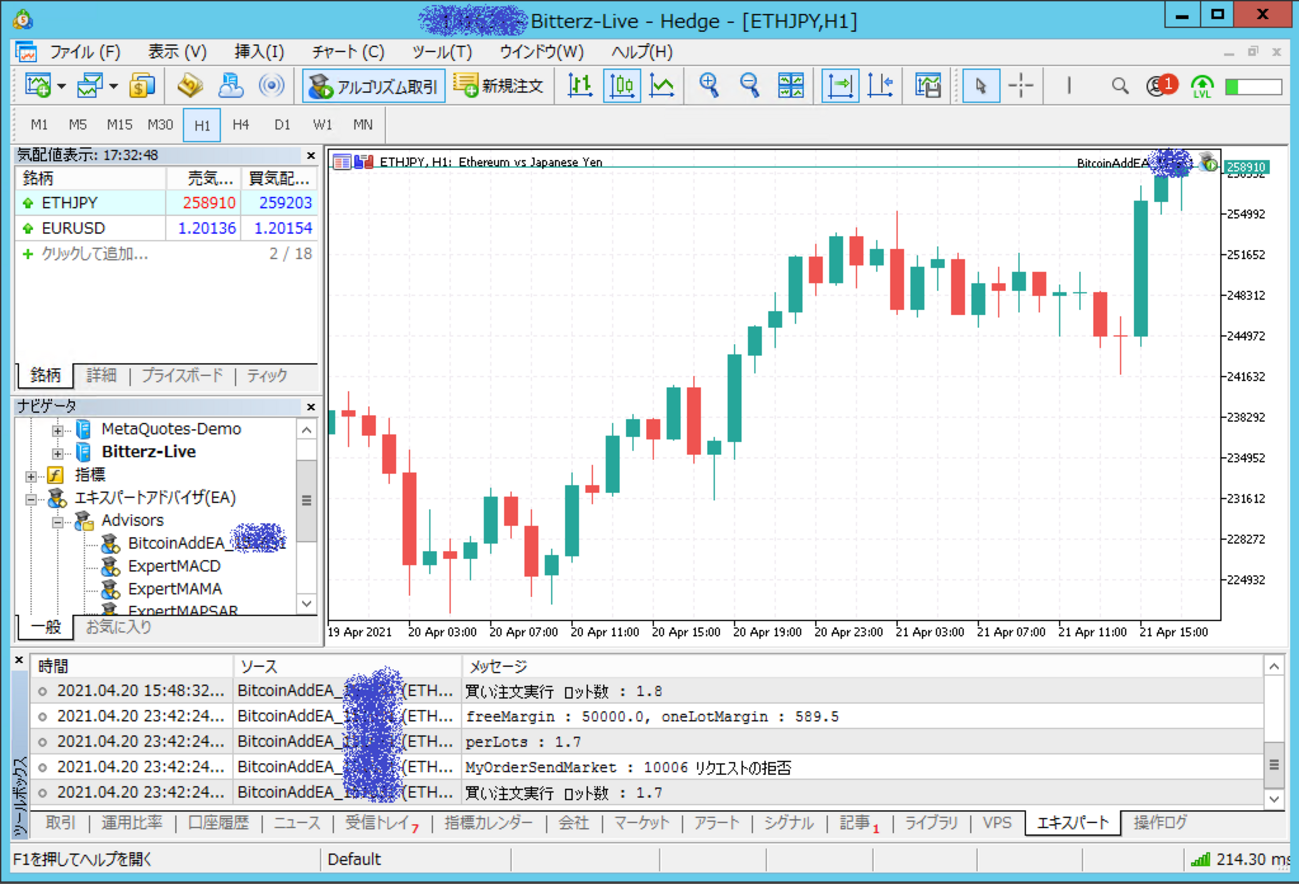Switch chart to bar chart icon
Screen dimensions: 1299x884
click(580, 86)
